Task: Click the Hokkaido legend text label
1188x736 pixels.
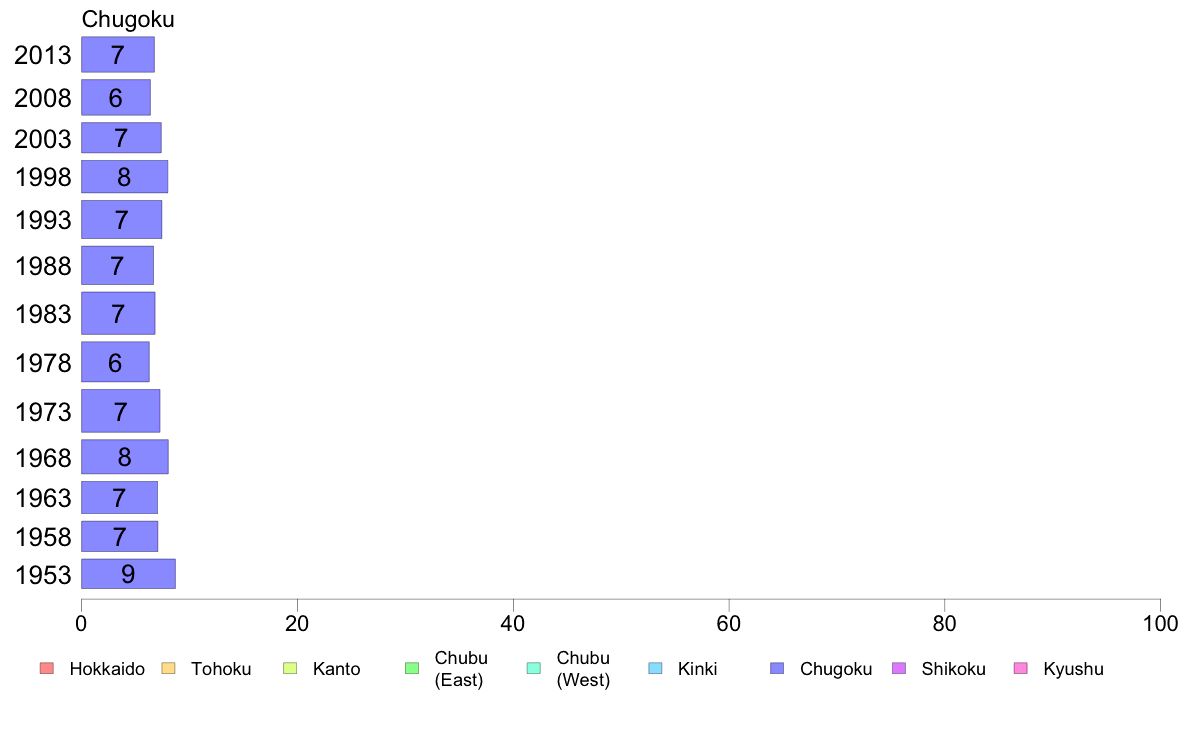Action: (x=107, y=669)
